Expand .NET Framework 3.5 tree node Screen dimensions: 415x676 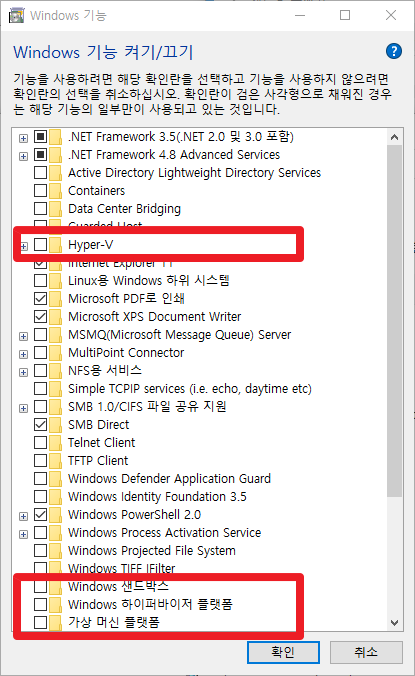tap(24, 138)
